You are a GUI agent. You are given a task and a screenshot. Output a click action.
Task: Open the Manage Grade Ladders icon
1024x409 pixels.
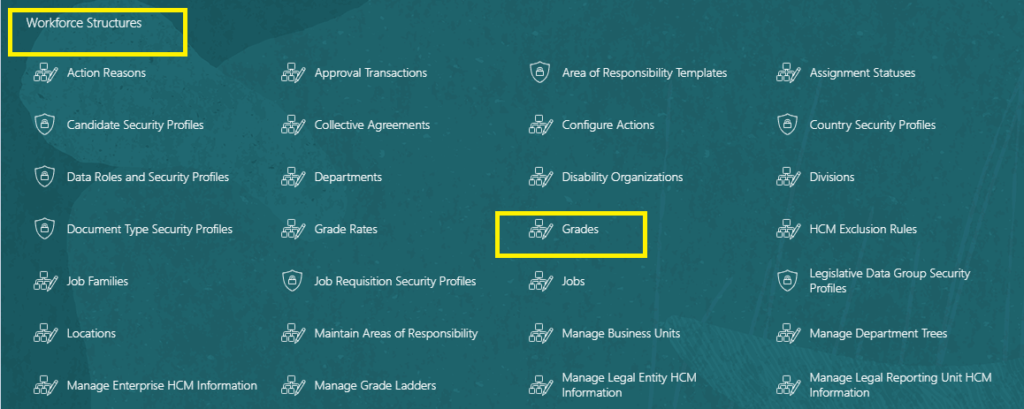point(293,385)
